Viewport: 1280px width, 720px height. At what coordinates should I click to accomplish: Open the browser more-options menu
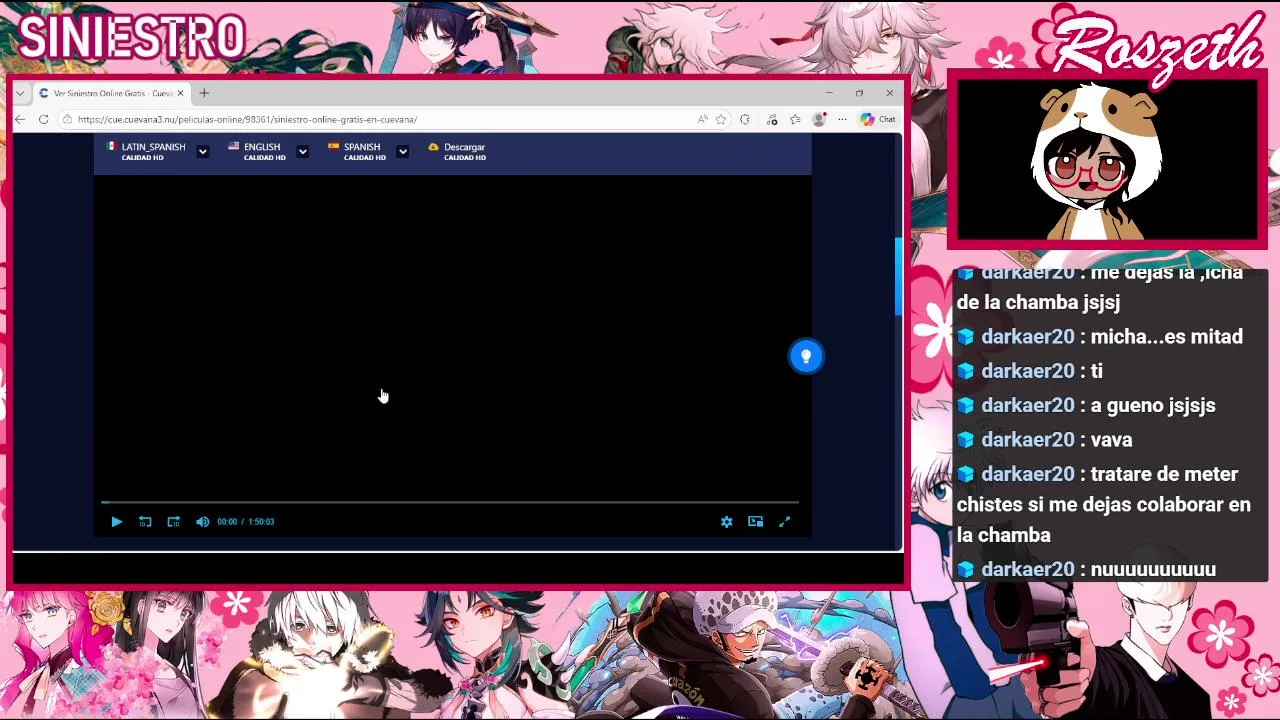click(842, 119)
